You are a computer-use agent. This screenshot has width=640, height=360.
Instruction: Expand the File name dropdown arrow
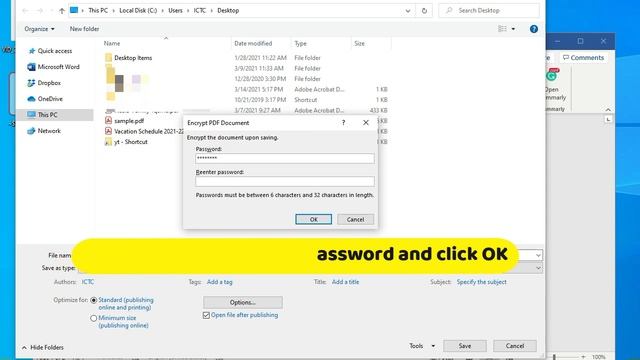(x=538, y=256)
